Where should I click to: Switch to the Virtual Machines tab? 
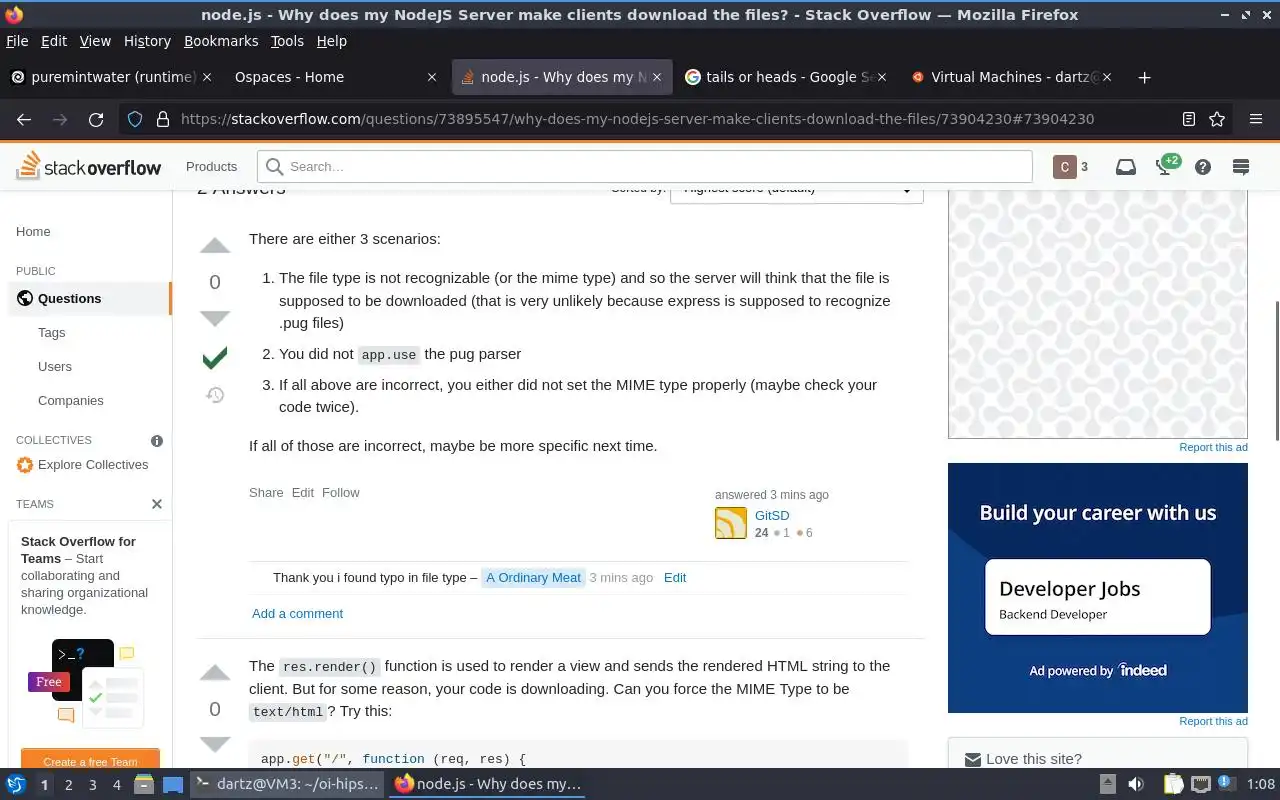pyautogui.click(x=1012, y=77)
